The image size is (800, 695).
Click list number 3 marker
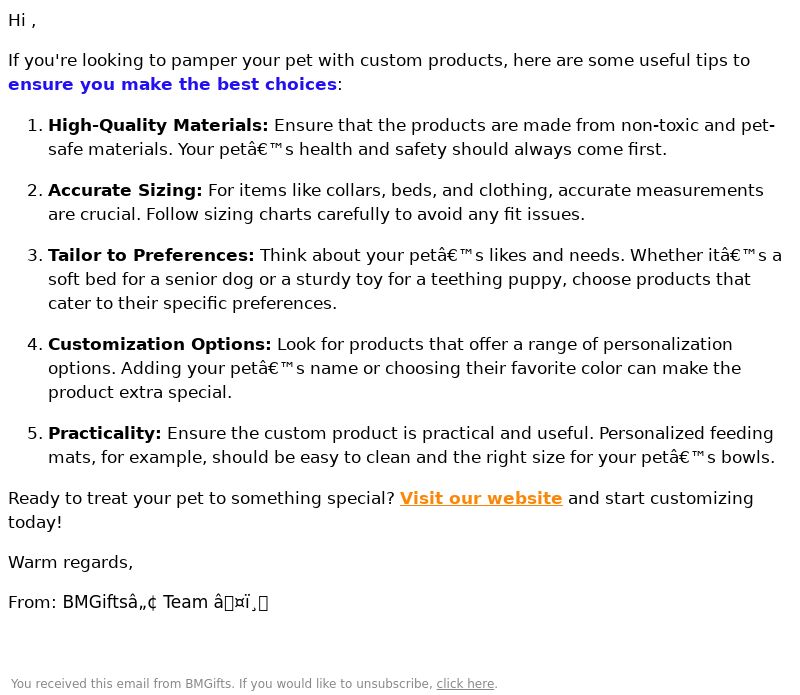click(x=35, y=255)
